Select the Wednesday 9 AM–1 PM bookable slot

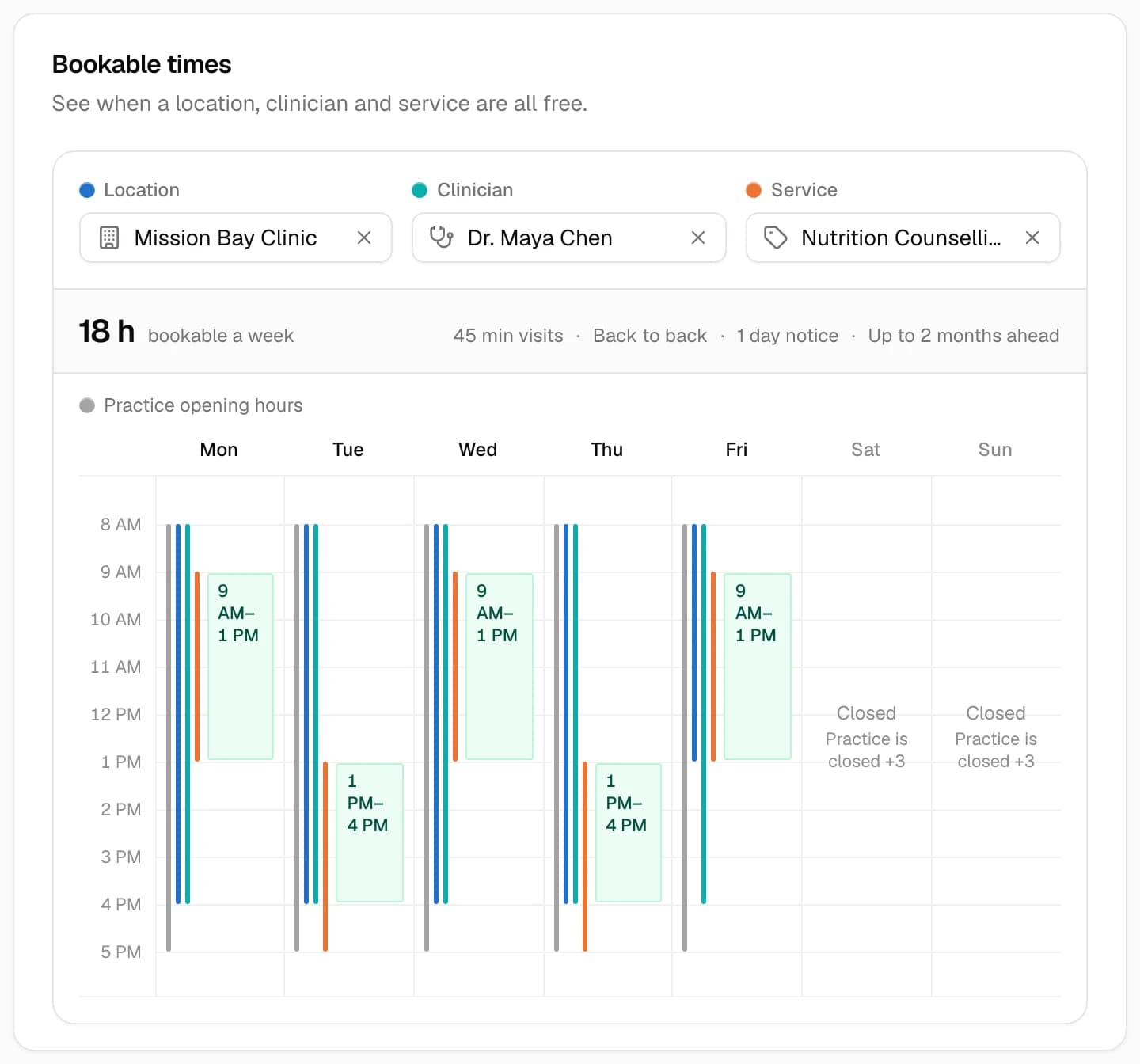500,667
